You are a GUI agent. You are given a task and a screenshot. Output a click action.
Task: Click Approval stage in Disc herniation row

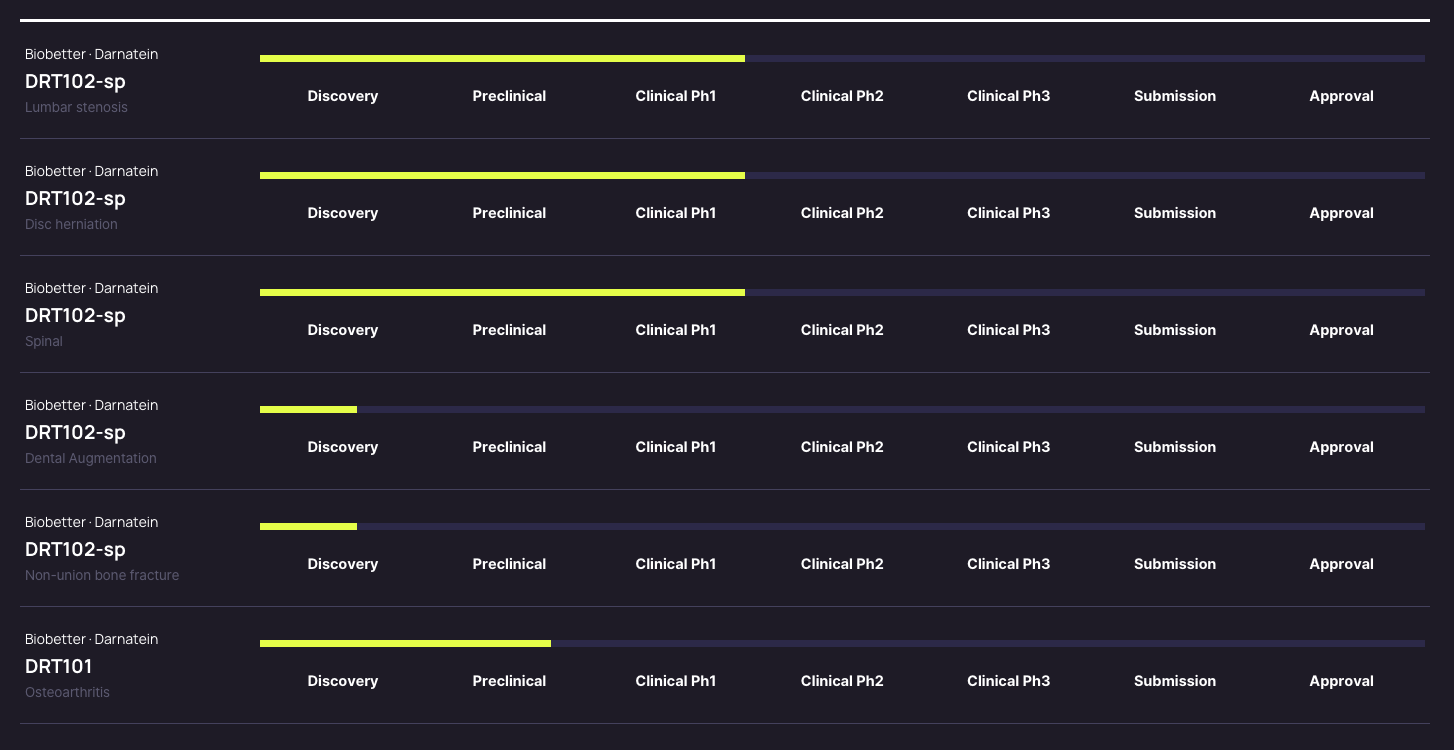pyautogui.click(x=1341, y=213)
